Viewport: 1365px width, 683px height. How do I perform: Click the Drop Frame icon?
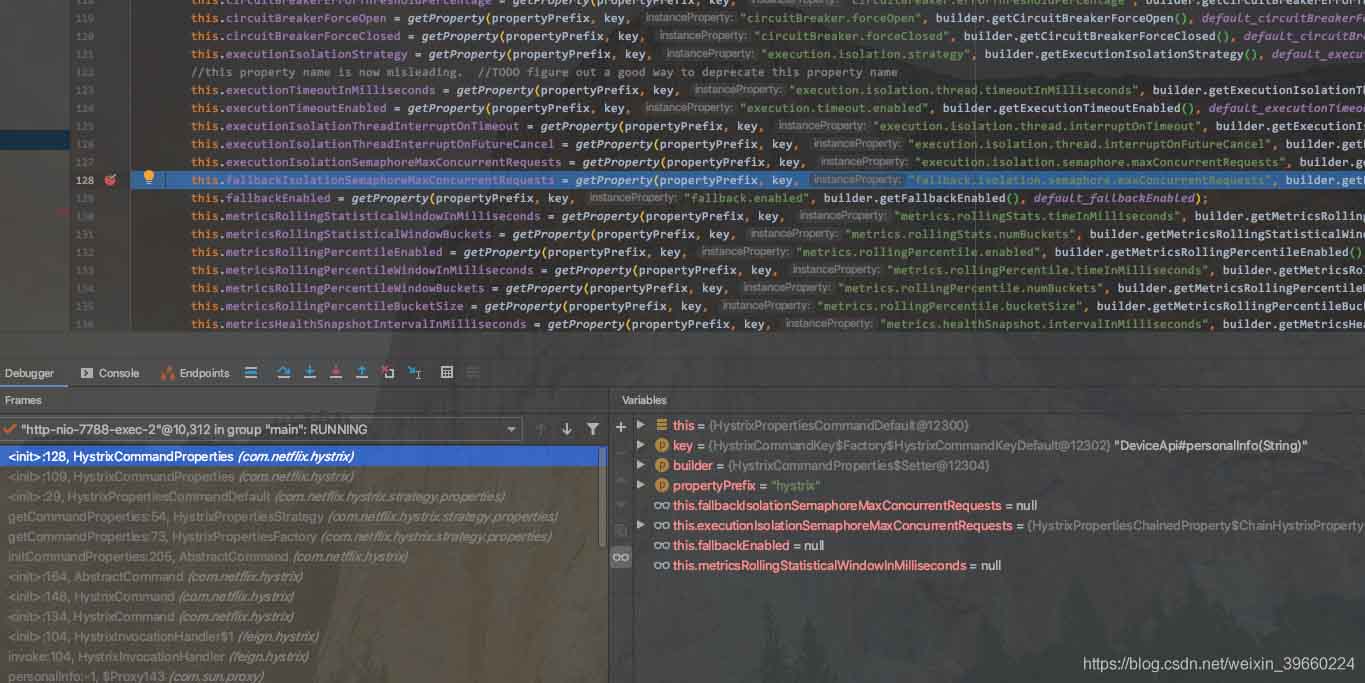click(x=388, y=372)
